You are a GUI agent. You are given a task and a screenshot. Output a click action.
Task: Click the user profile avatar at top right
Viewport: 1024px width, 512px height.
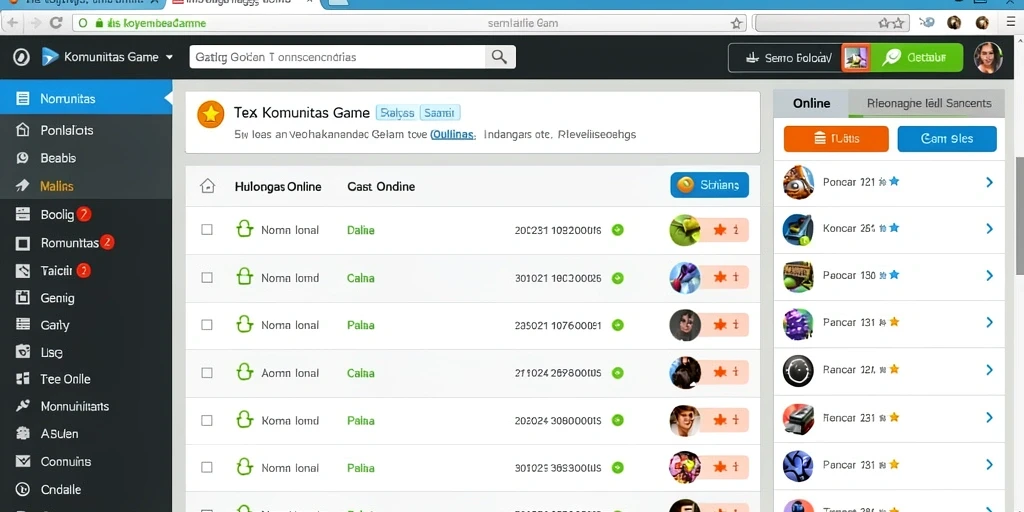coord(987,57)
